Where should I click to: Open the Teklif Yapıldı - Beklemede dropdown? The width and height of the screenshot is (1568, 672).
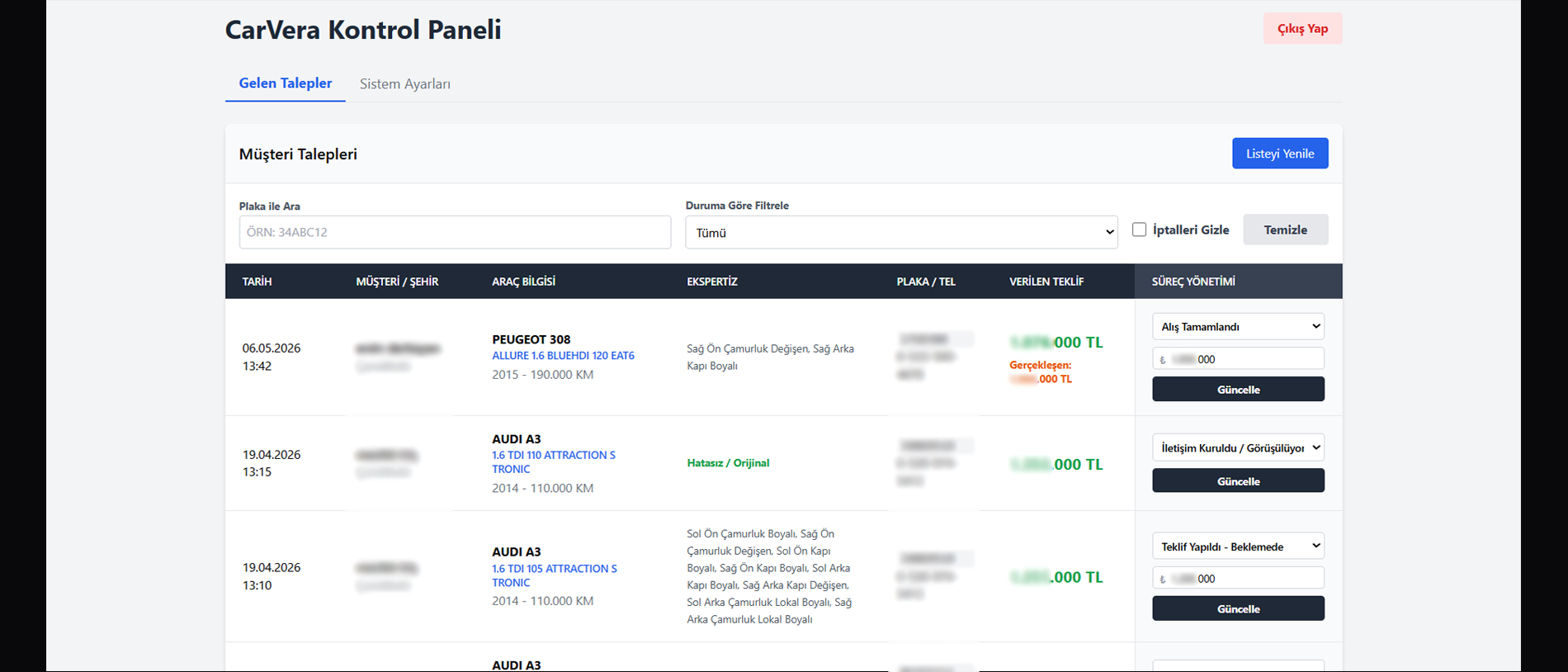tap(1238, 546)
